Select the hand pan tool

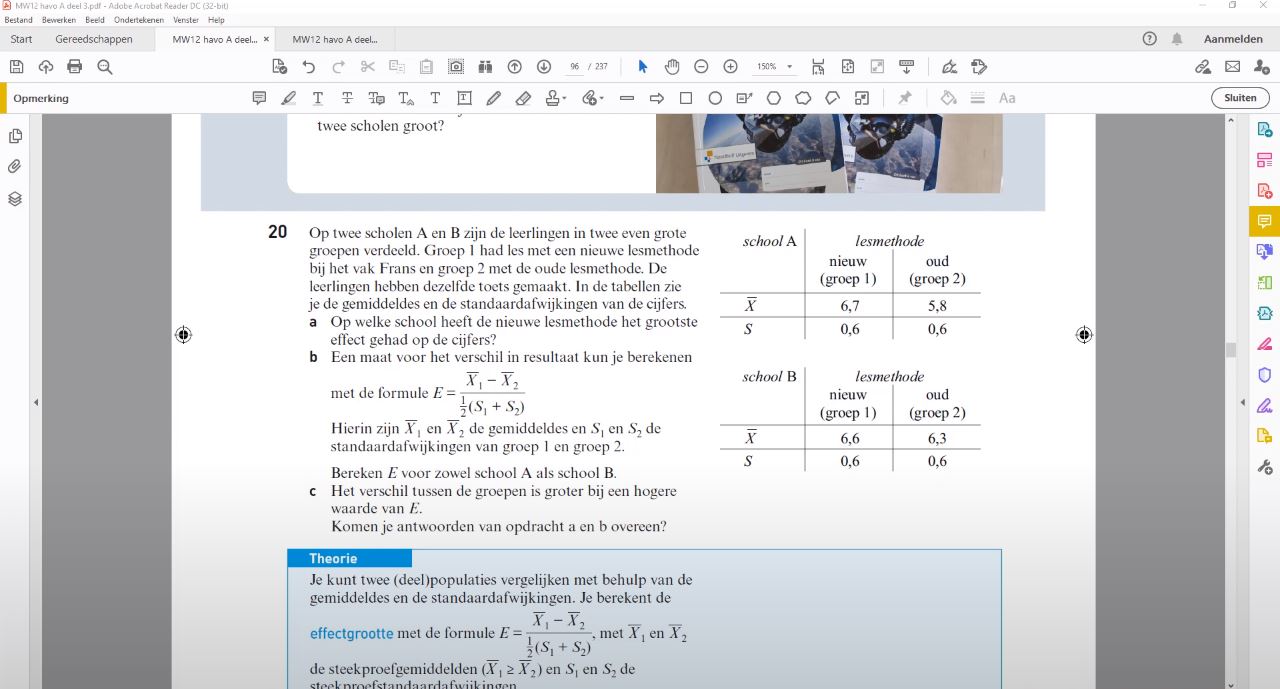(x=672, y=67)
